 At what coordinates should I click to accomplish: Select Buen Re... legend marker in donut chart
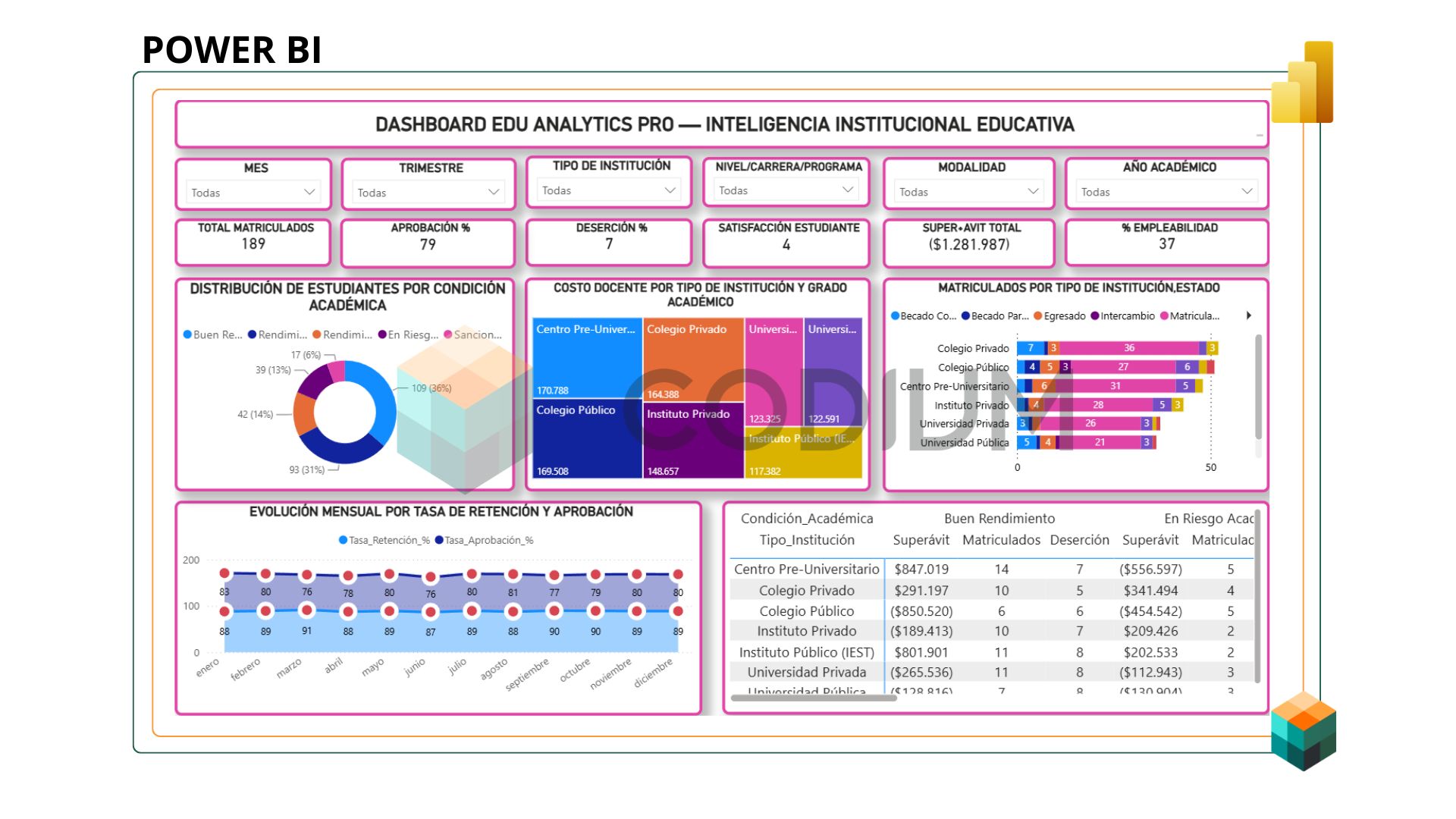pos(187,334)
